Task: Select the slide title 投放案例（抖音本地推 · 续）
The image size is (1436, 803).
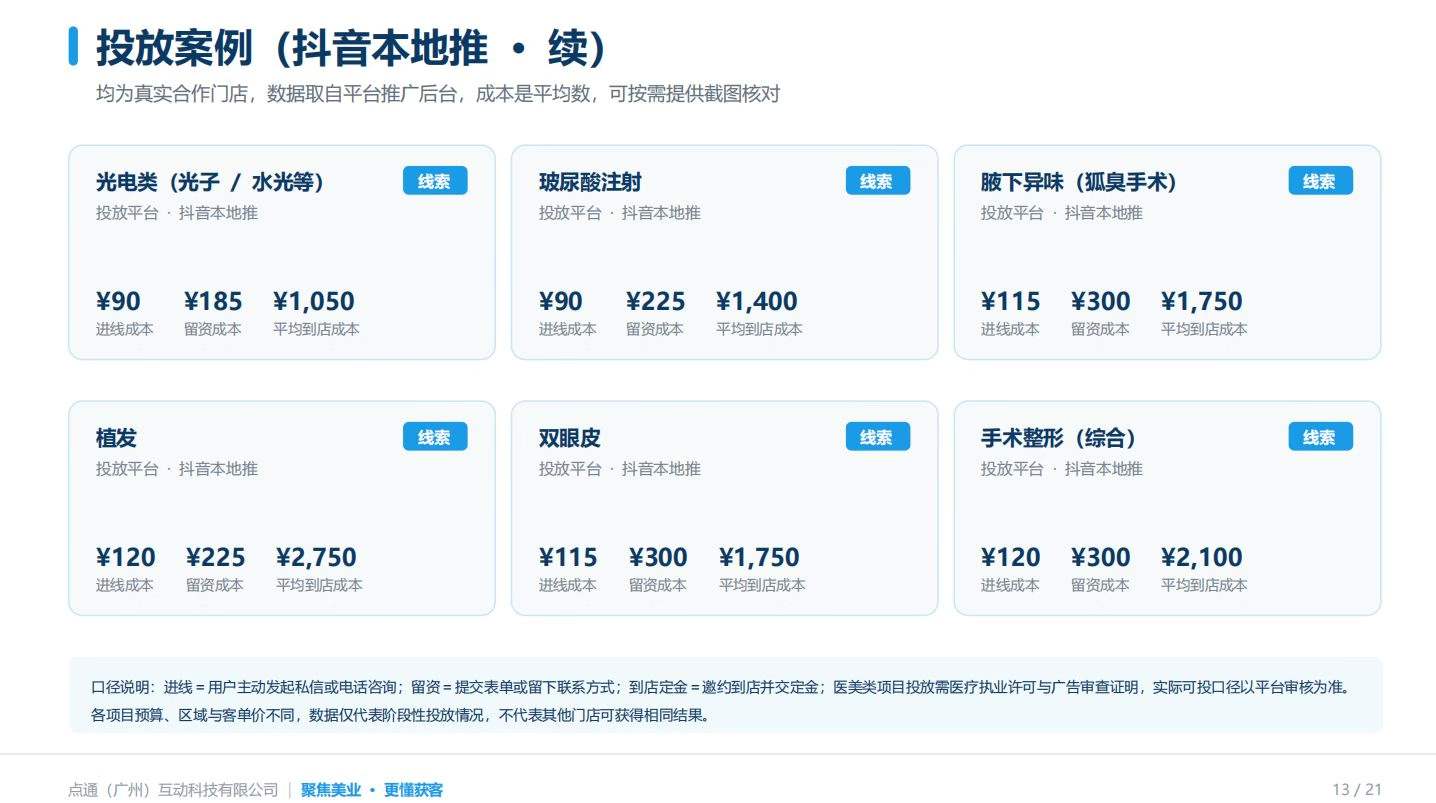Action: (x=351, y=47)
